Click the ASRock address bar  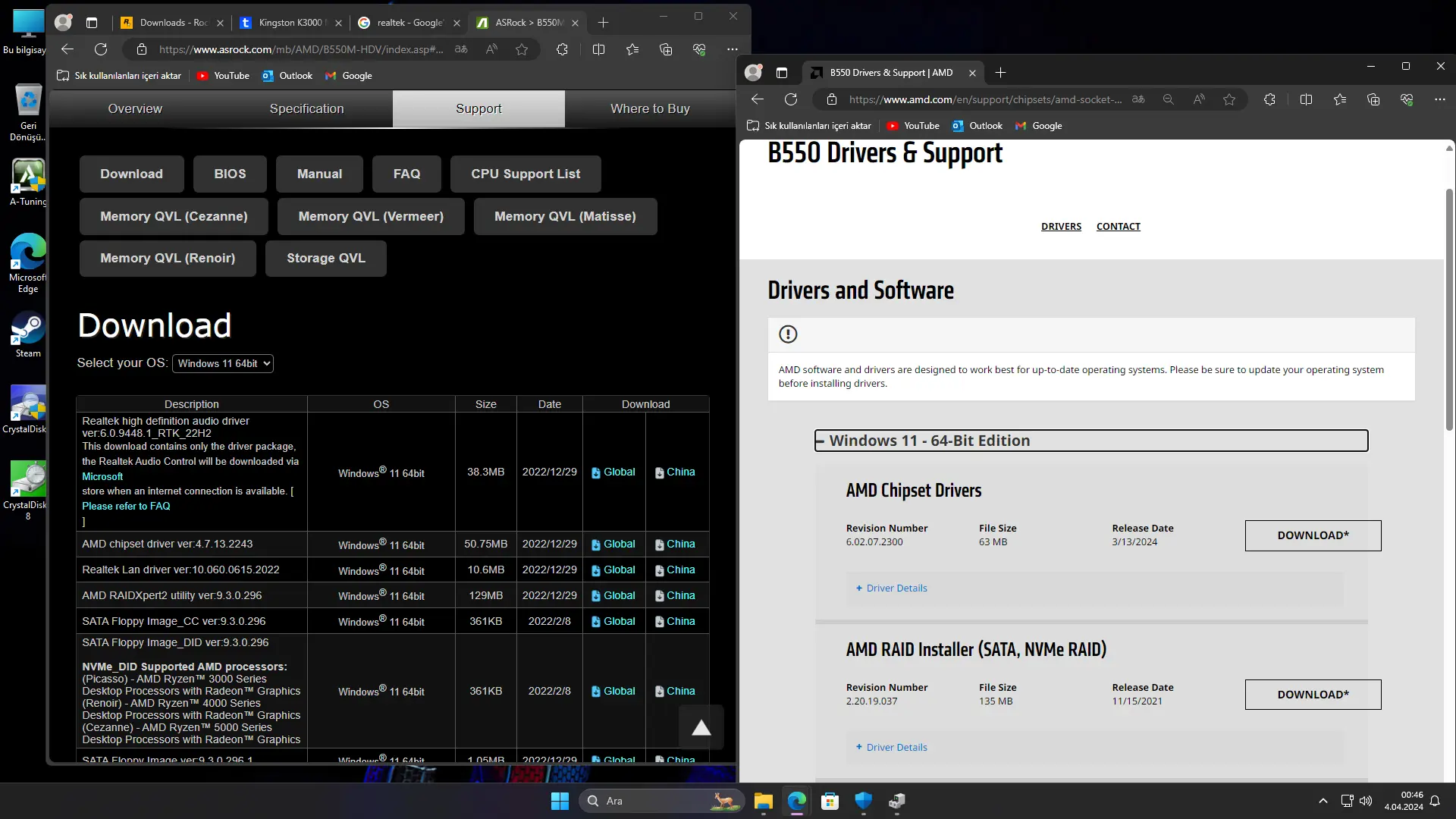301,49
